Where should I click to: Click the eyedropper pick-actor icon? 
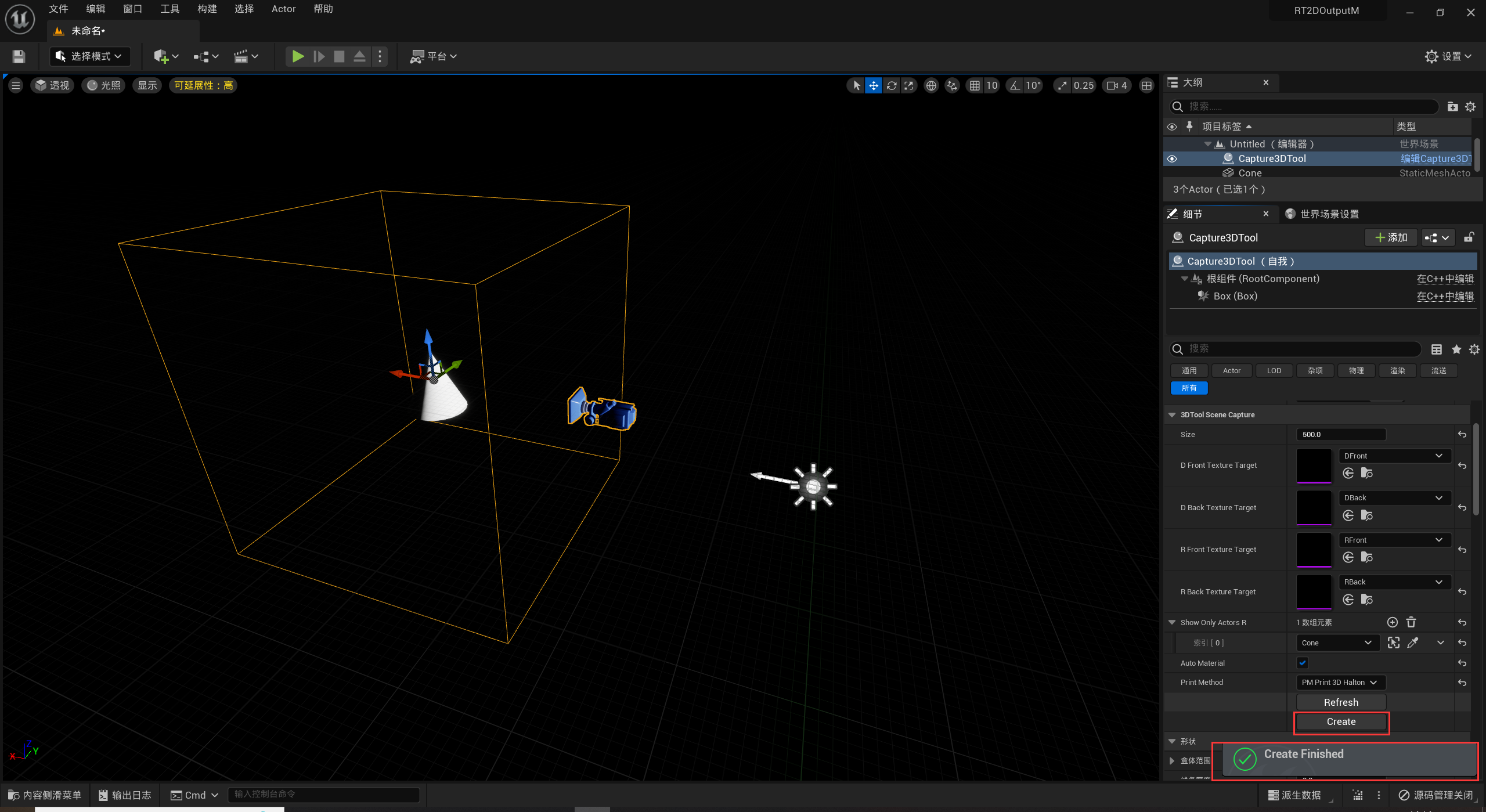1413,643
